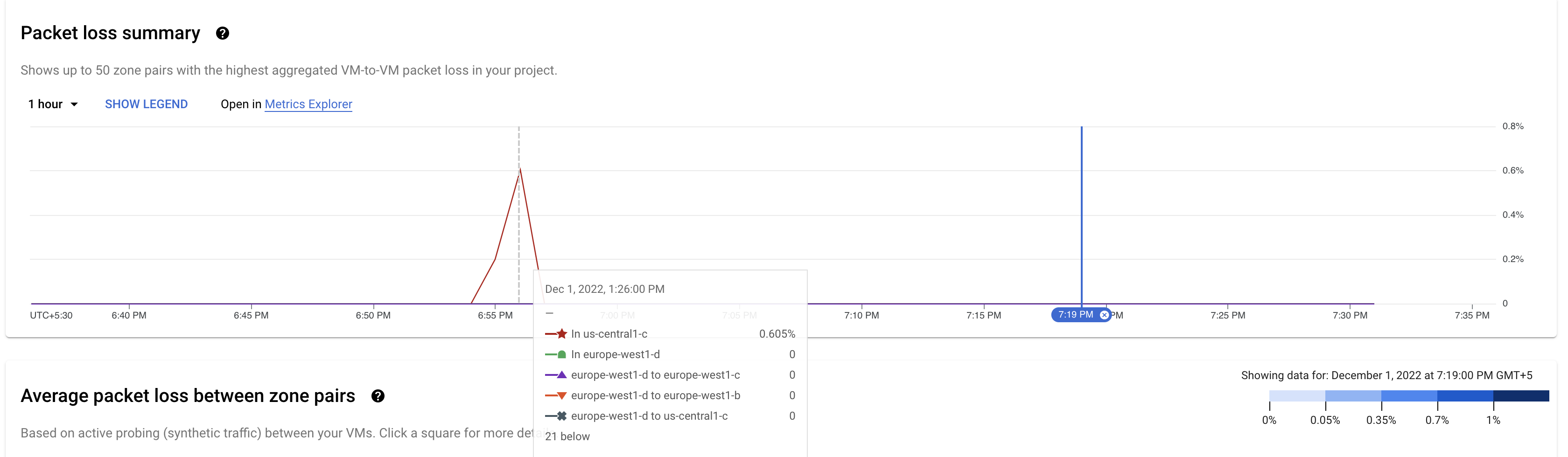Screen dimensions: 1568x457
Task: Click the lightest 0% packet loss color swatch
Action: (x=1297, y=396)
